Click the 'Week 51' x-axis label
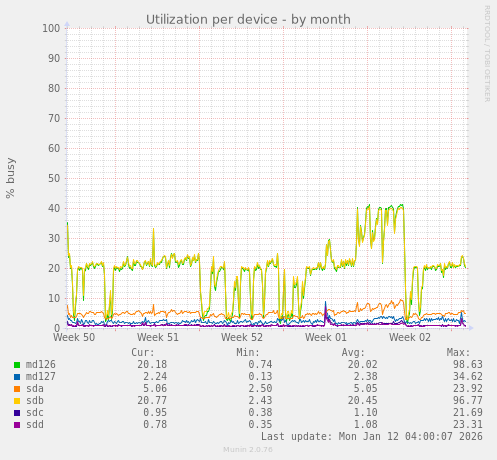Image resolution: width=497 pixels, height=460 pixels. (x=158, y=337)
